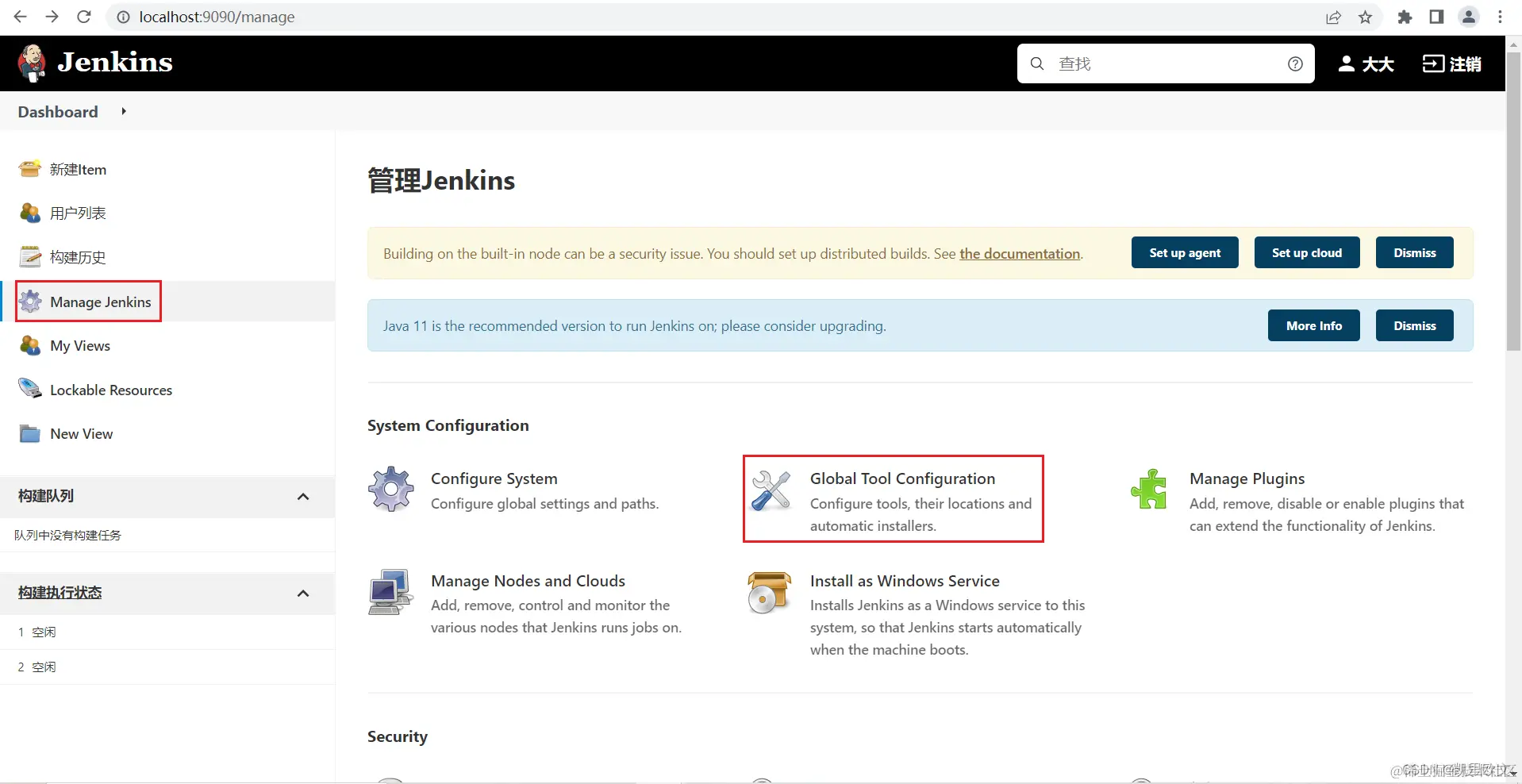Open the Configure System title link

point(494,478)
